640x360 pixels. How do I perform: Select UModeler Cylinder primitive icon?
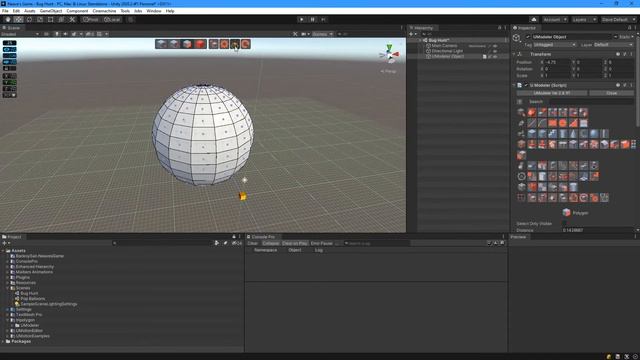(x=563, y=133)
